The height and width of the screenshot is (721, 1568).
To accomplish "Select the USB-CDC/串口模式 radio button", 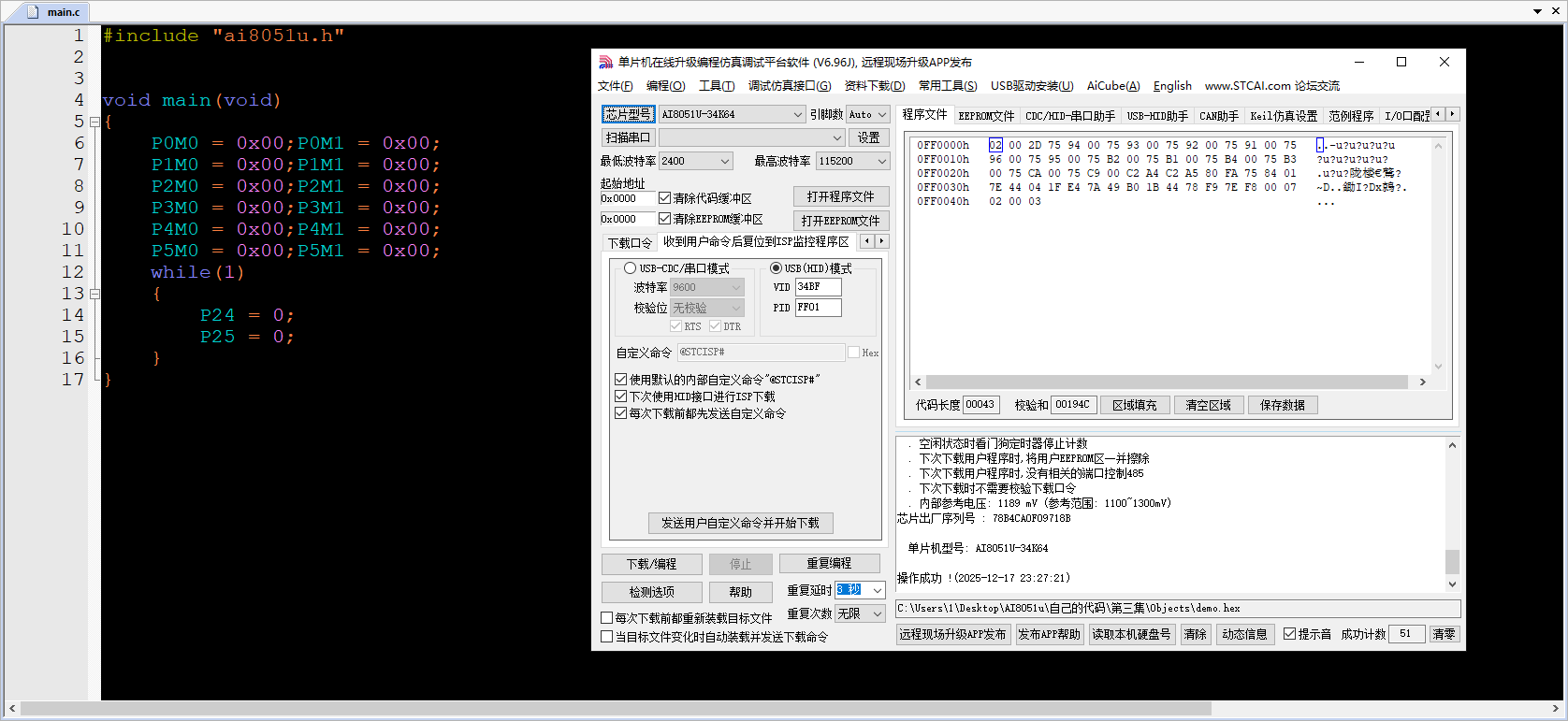I will point(630,268).
